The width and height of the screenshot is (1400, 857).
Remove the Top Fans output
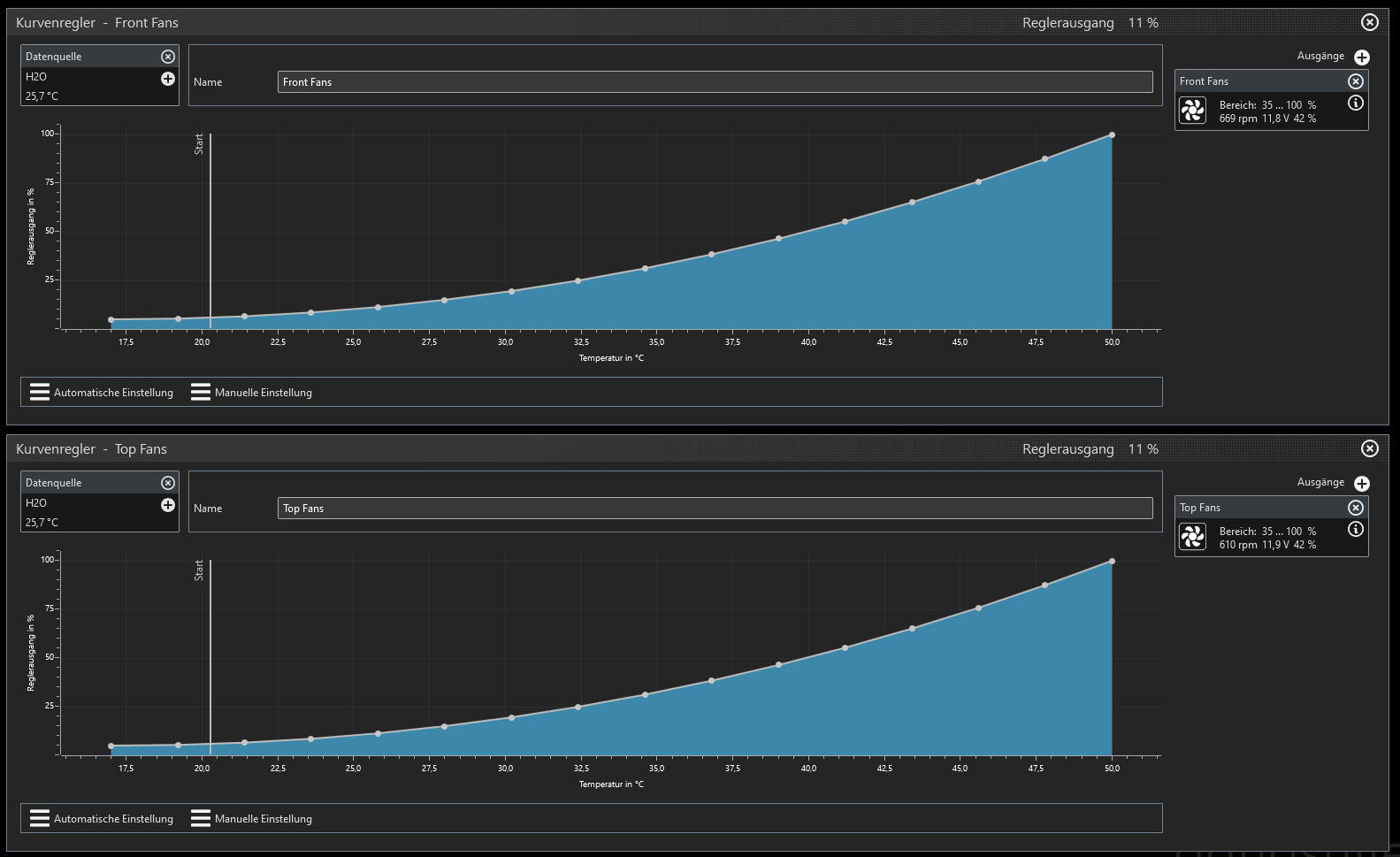(1356, 508)
